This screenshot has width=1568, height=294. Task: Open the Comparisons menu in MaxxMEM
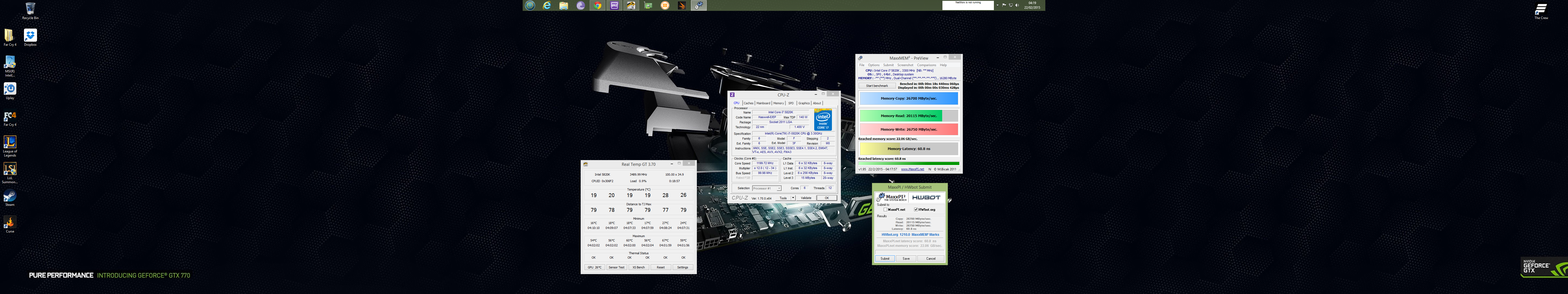click(926, 65)
